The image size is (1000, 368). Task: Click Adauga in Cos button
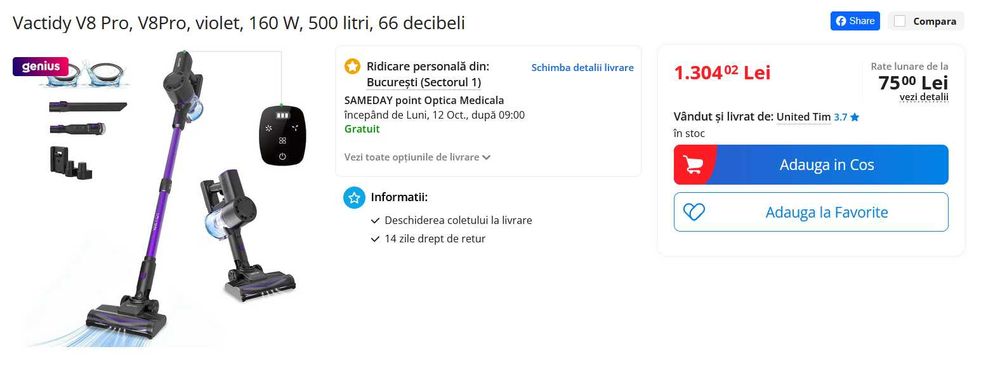point(811,165)
